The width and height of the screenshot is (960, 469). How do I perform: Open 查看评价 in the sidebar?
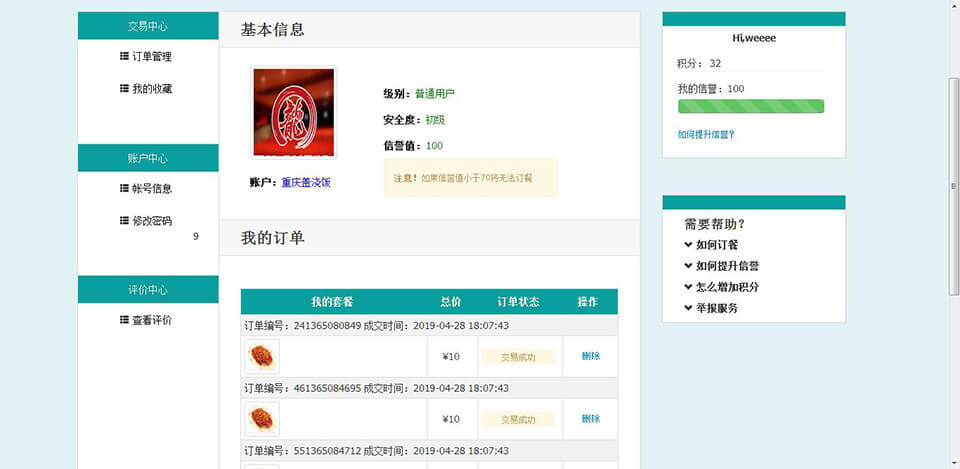coord(152,320)
